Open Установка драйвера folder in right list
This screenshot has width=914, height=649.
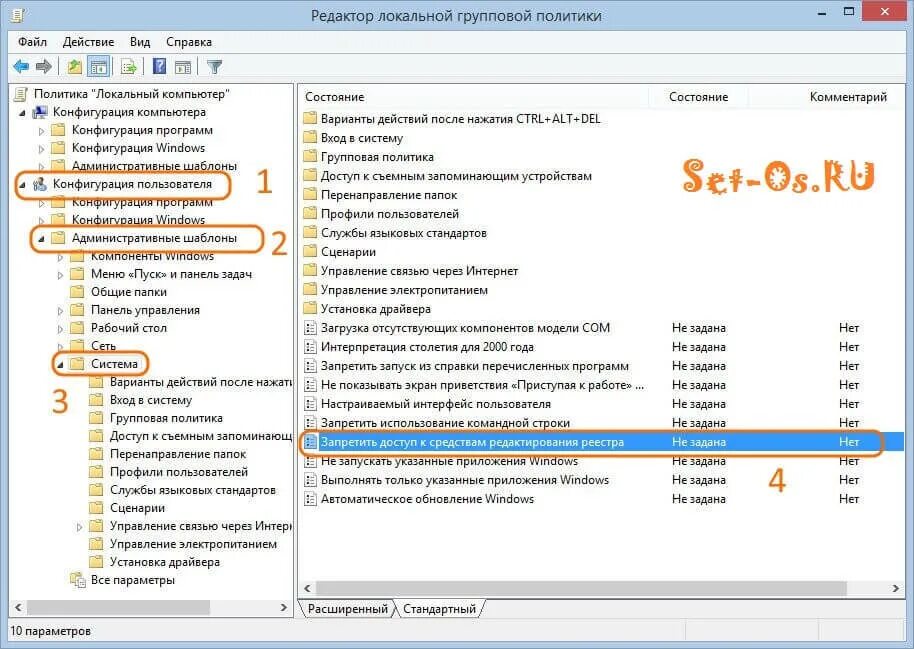pyautogui.click(x=375, y=309)
